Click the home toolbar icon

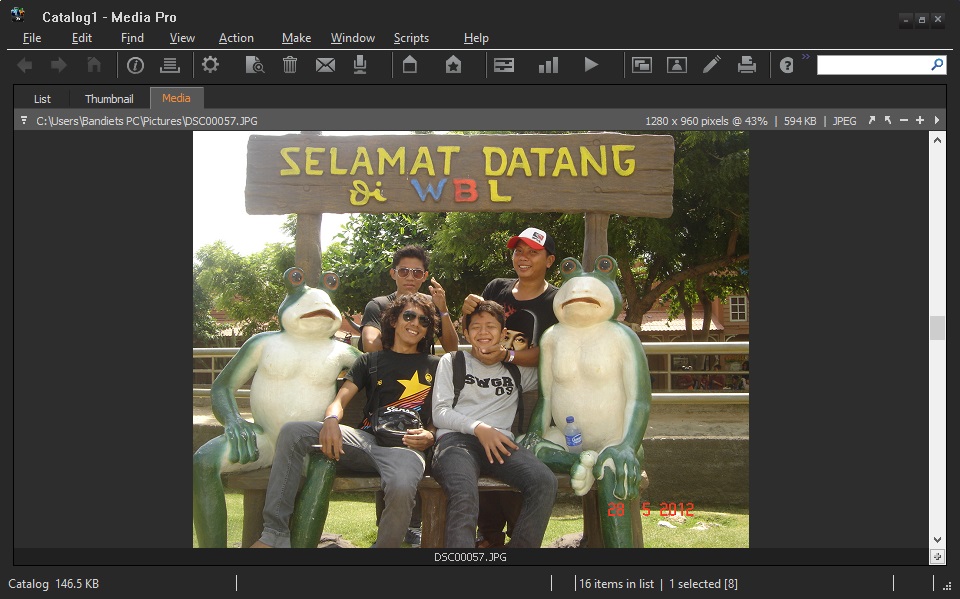94,64
